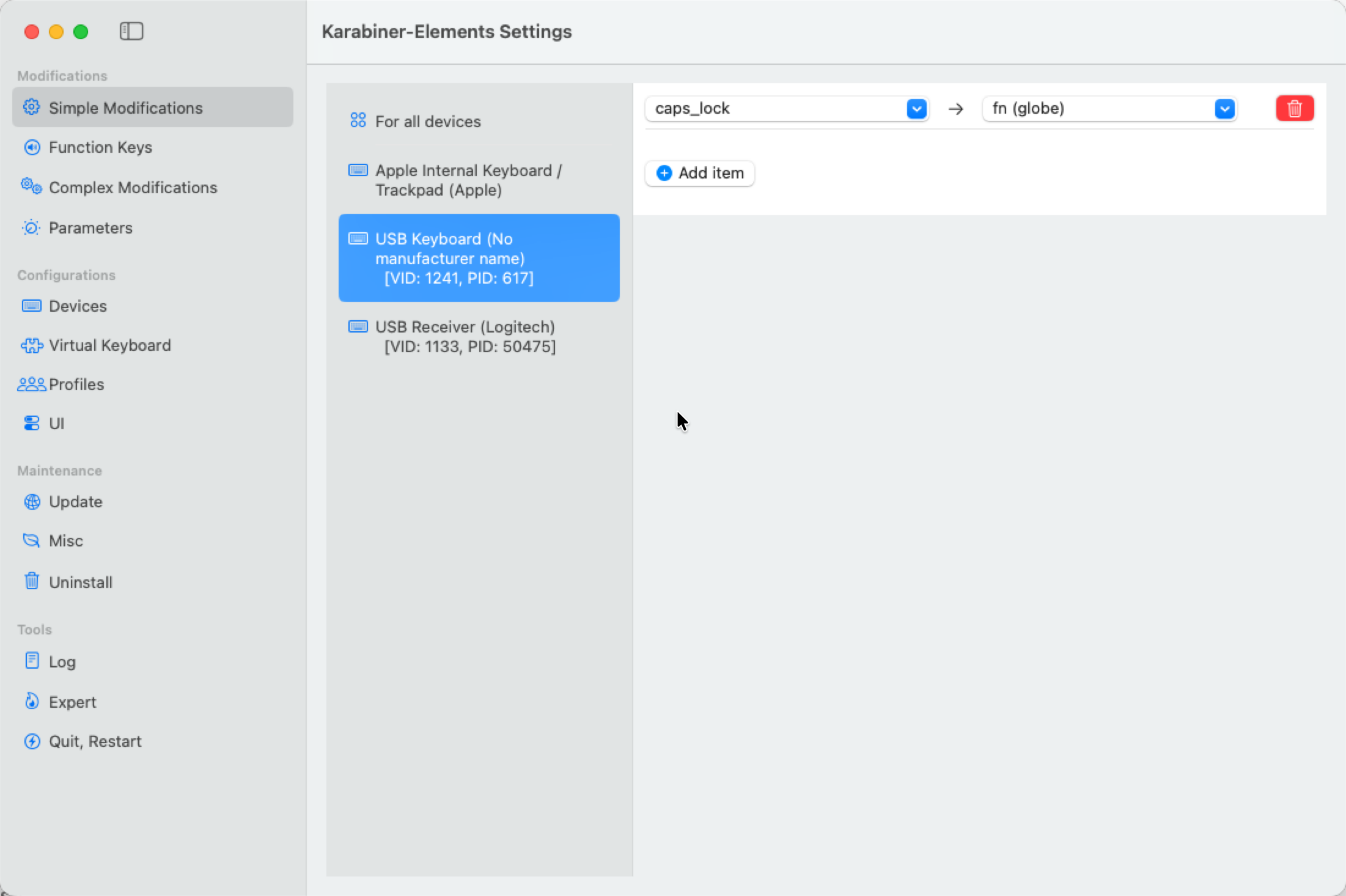Image resolution: width=1346 pixels, height=896 pixels.
Task: Open the Devices configuration page
Action: tap(78, 306)
